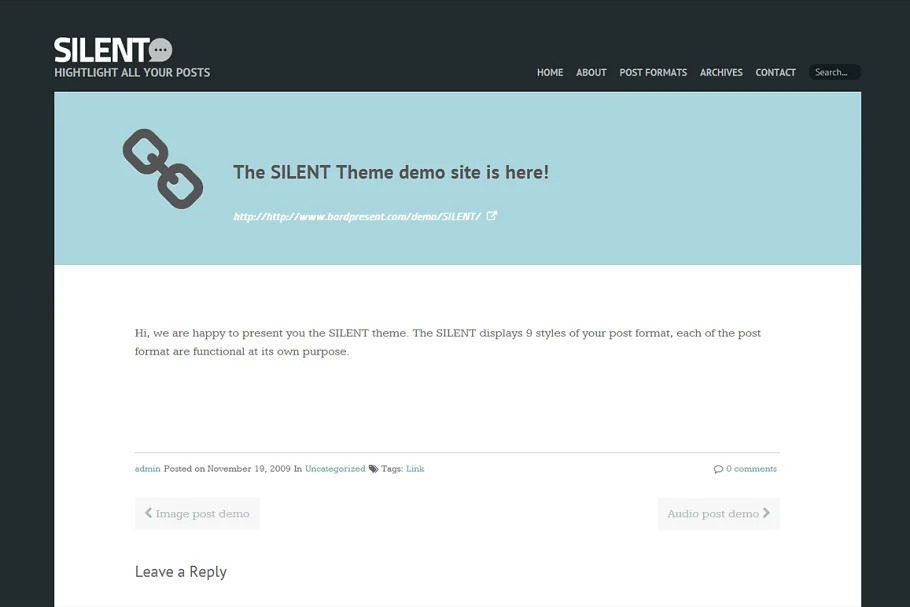Click the SILENT site title logo text
Image resolution: width=910 pixels, height=607 pixels.
tap(102, 50)
